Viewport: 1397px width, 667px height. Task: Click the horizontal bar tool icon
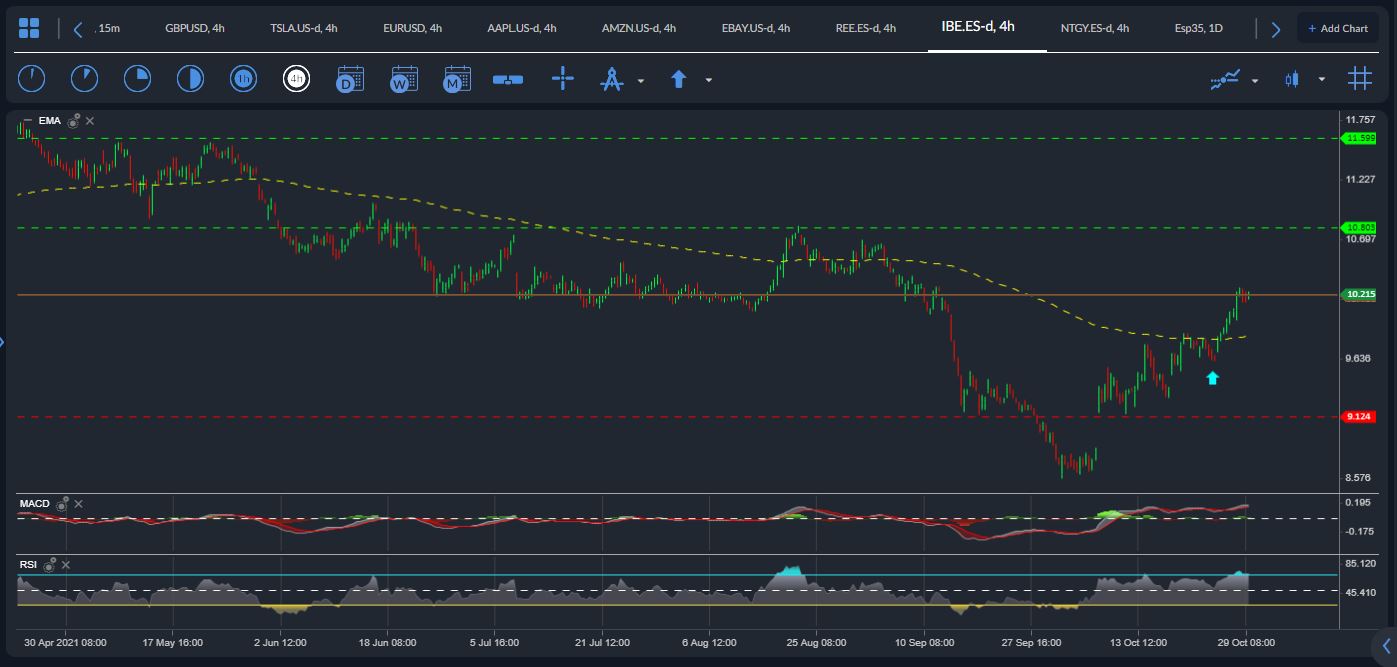(508, 79)
